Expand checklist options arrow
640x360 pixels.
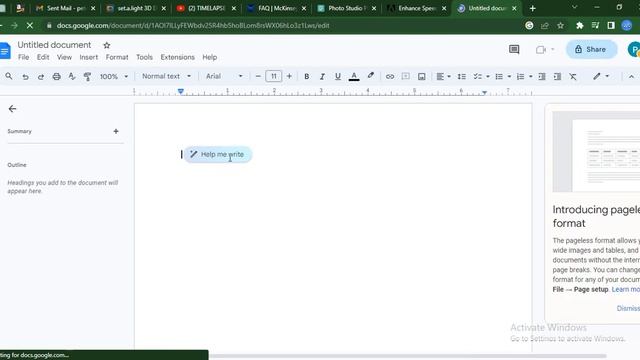pyautogui.click(x=488, y=76)
